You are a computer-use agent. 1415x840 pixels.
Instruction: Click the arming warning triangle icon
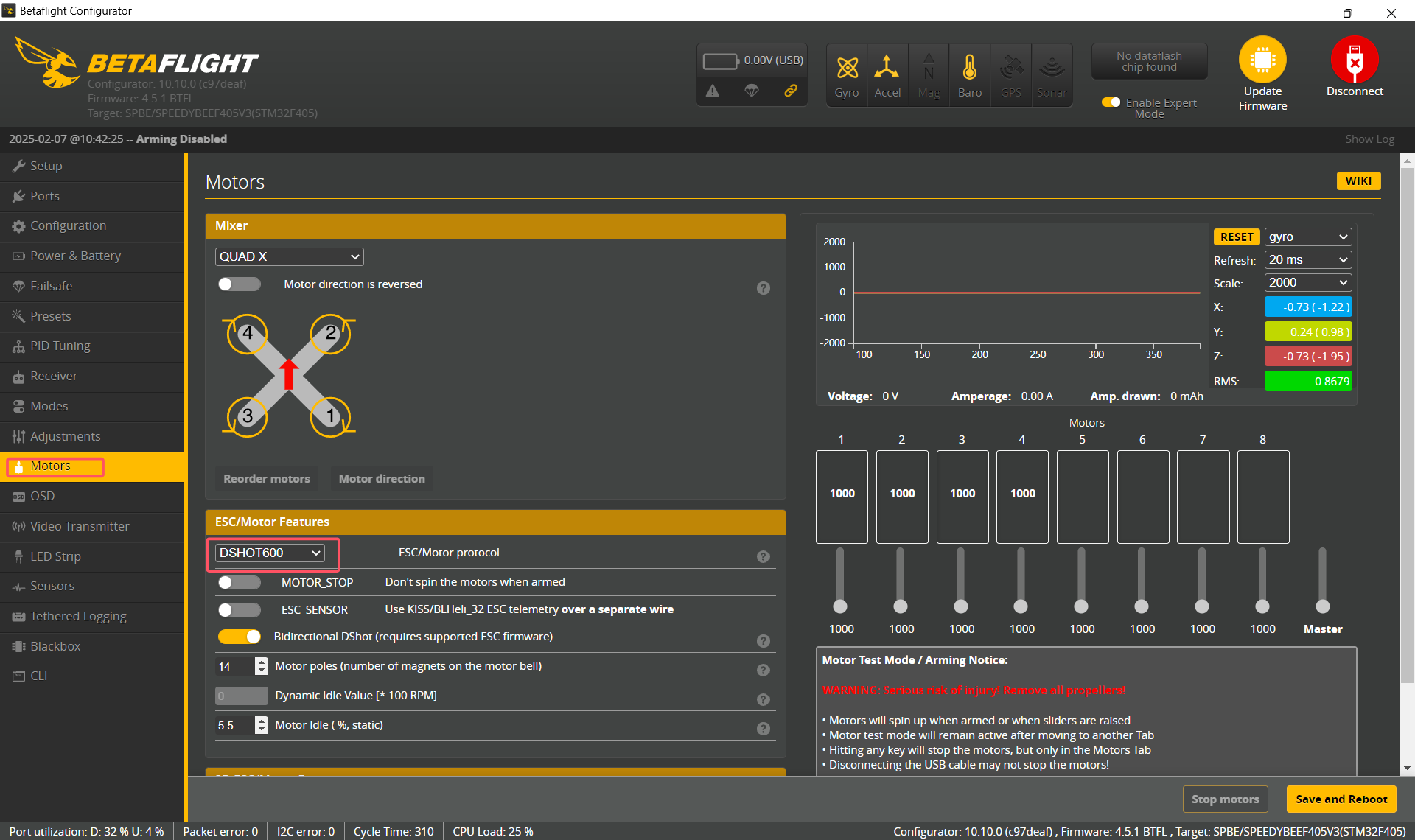click(712, 91)
